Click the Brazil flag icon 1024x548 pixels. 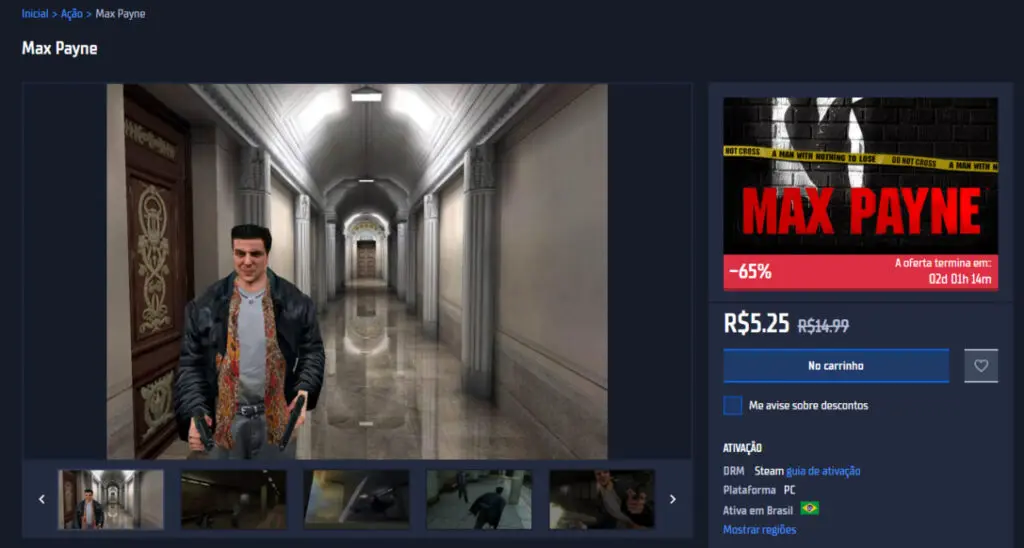(x=809, y=509)
